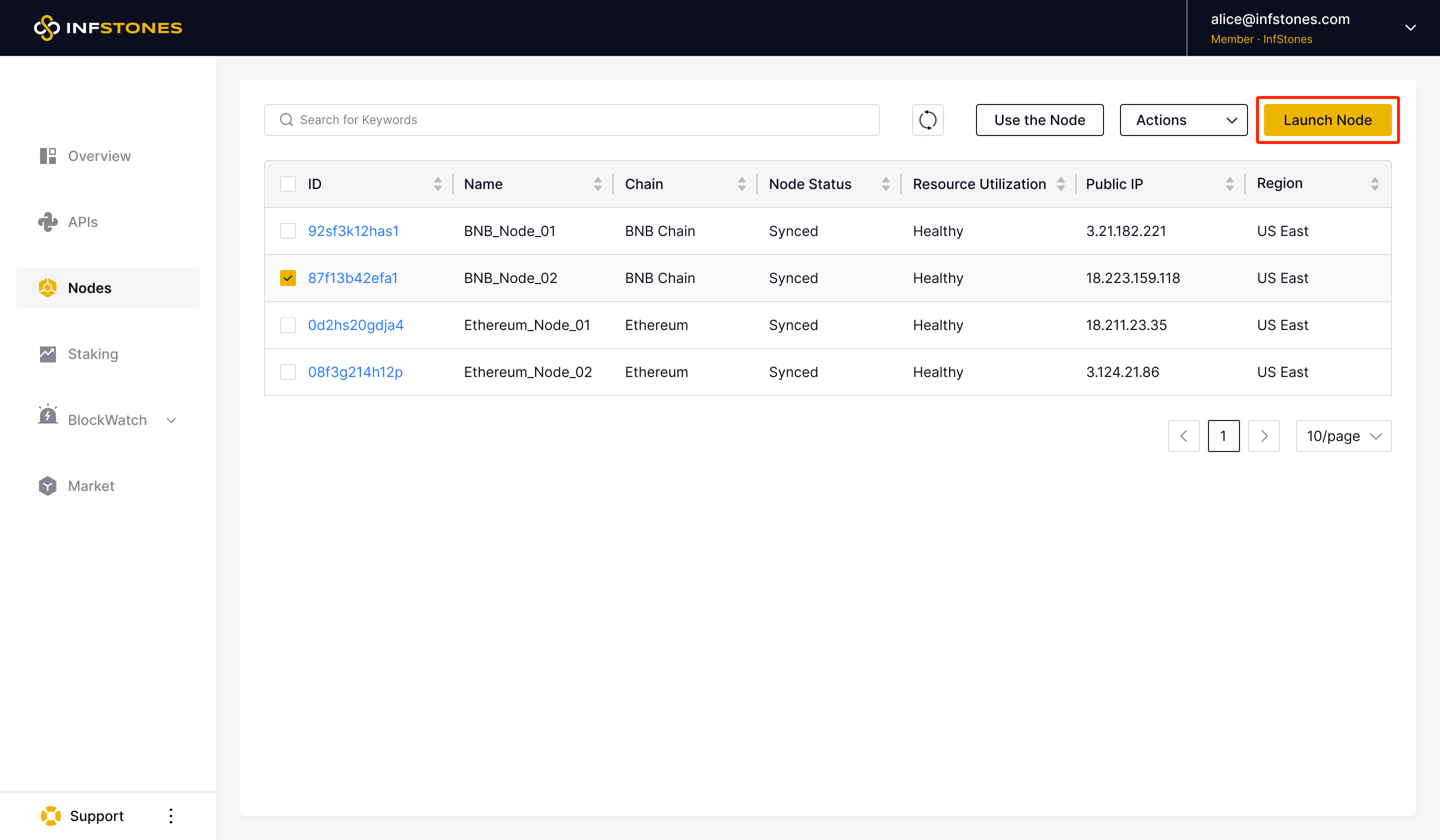The height and width of the screenshot is (840, 1440).
Task: Open the three-dot menu beside Support
Action: (x=171, y=815)
